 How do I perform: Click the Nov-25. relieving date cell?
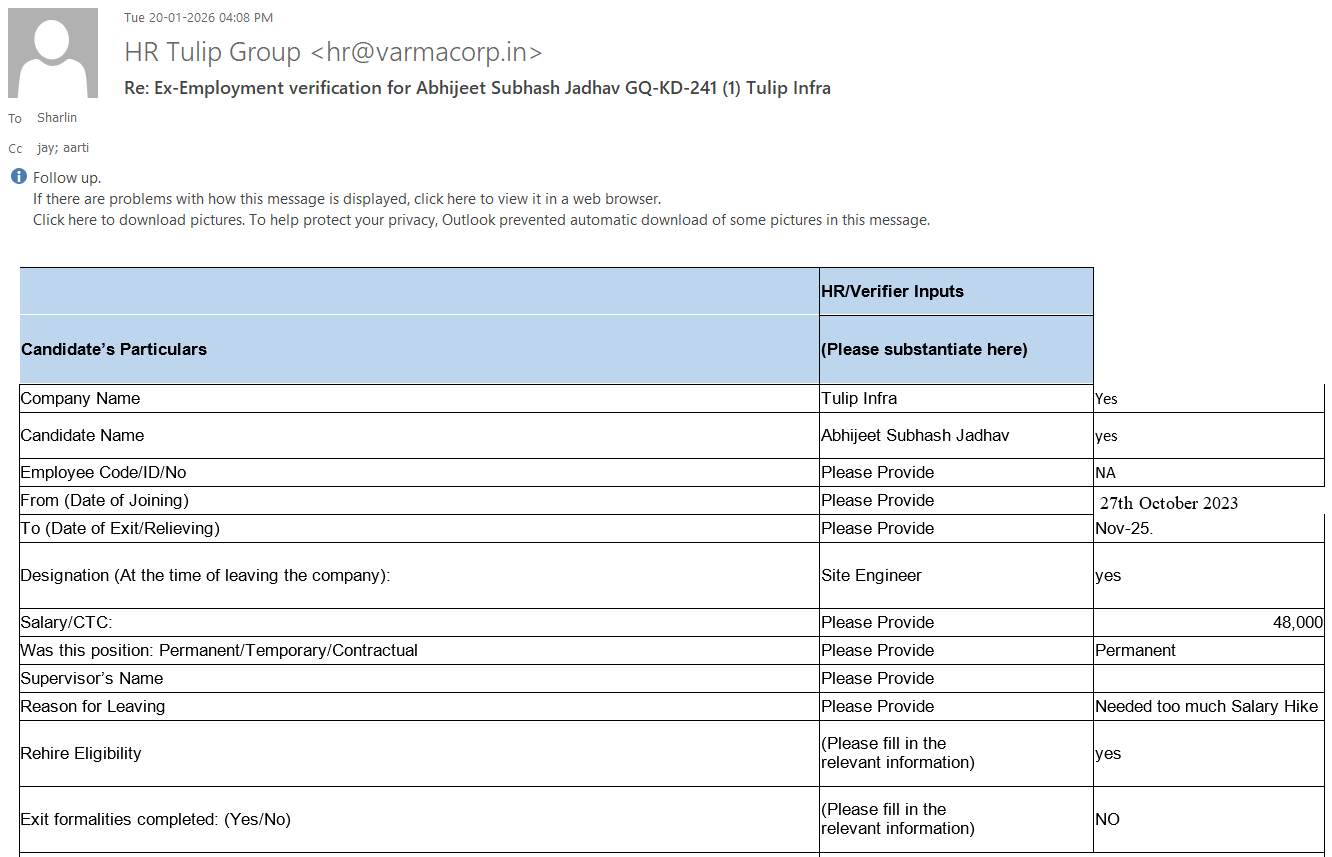click(x=1123, y=528)
